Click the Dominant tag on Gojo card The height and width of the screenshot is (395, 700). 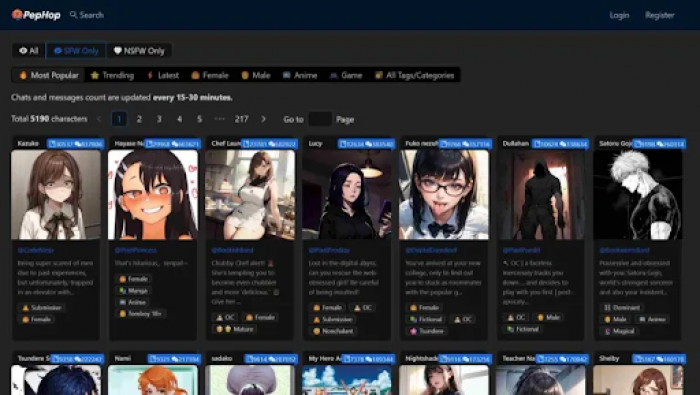[622, 308]
